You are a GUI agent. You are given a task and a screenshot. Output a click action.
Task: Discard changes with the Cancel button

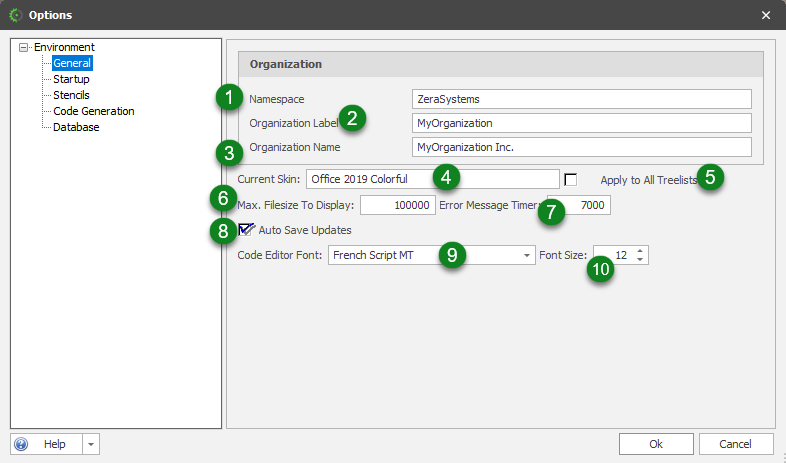(x=735, y=444)
